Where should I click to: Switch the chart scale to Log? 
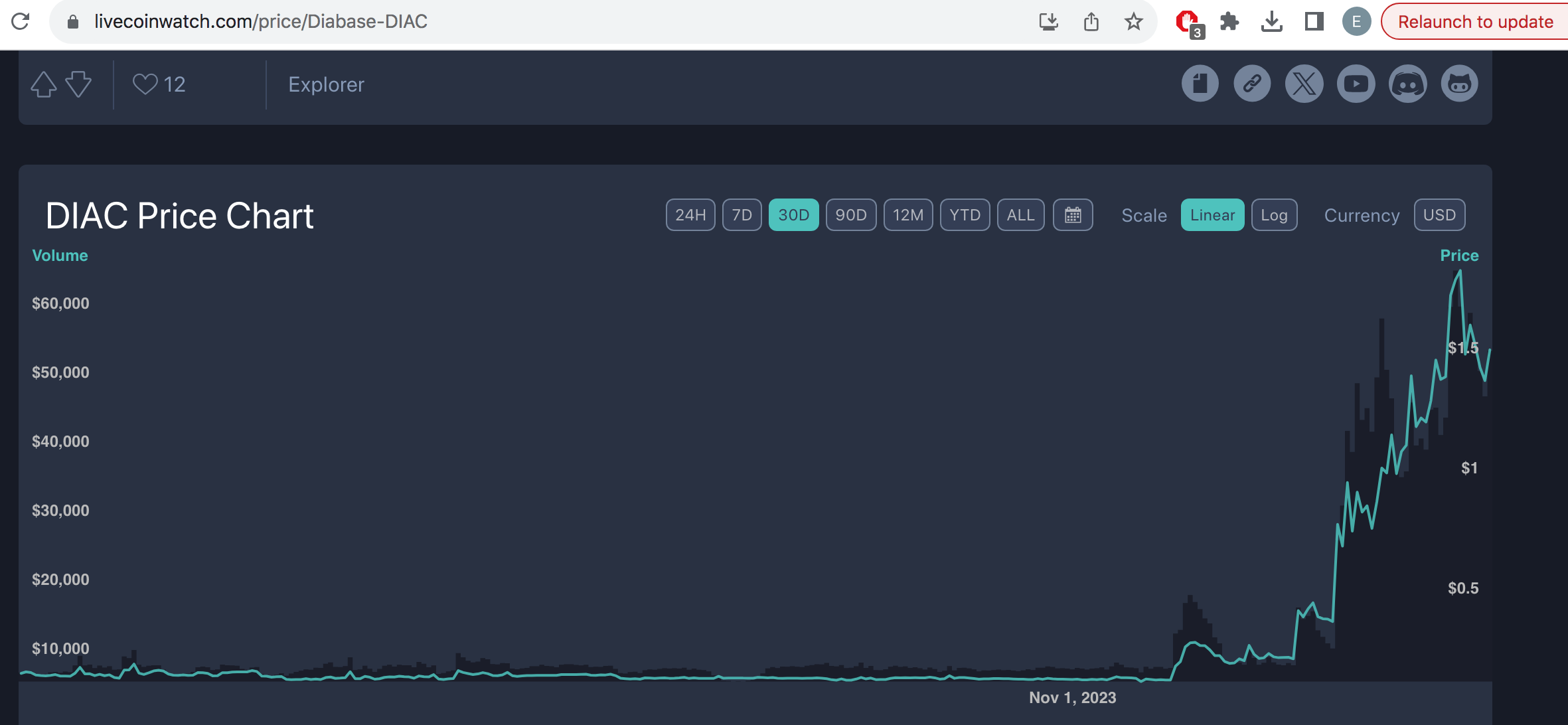pyautogui.click(x=1274, y=215)
